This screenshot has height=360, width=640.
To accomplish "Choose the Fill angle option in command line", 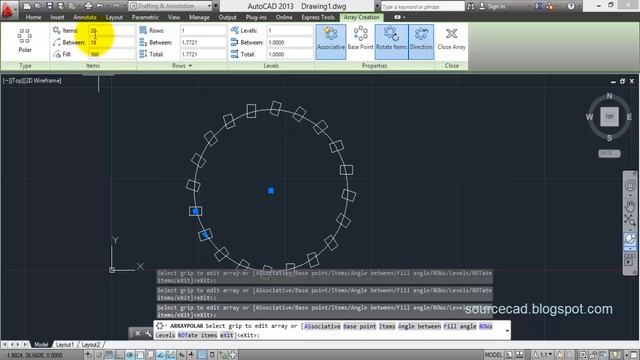I will click(x=460, y=326).
